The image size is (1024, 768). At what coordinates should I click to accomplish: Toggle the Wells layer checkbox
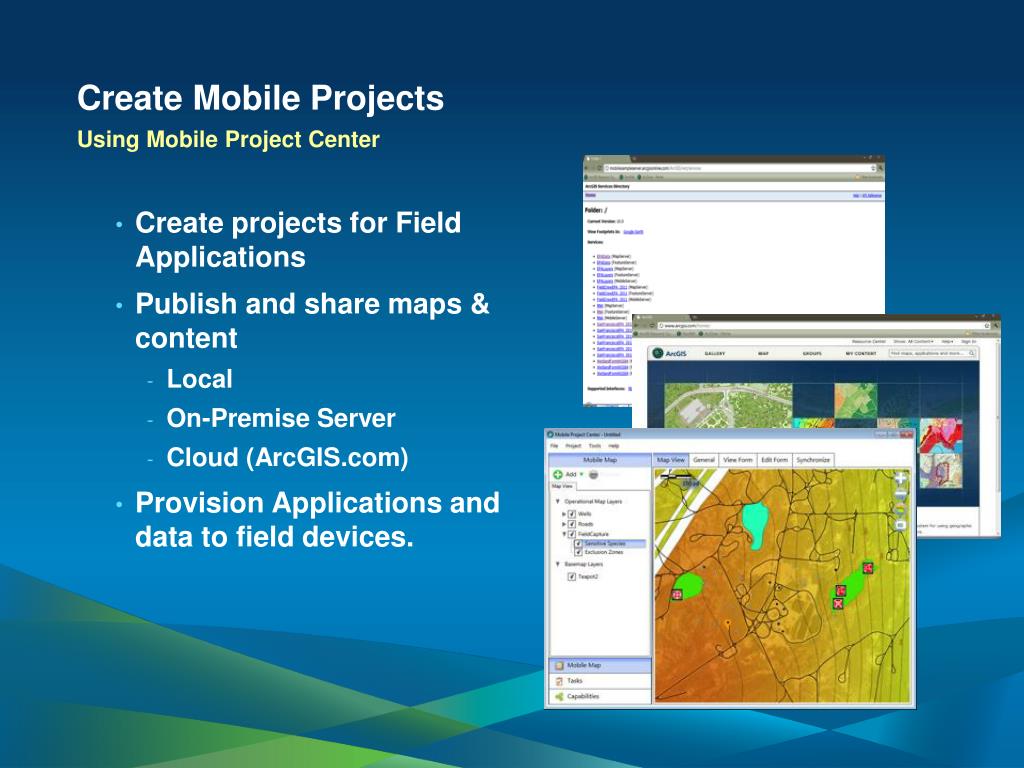coord(572,514)
